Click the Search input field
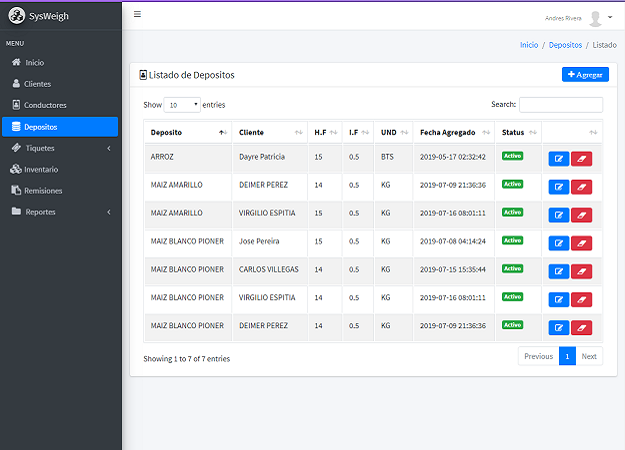This screenshot has width=625, height=450. (x=560, y=104)
